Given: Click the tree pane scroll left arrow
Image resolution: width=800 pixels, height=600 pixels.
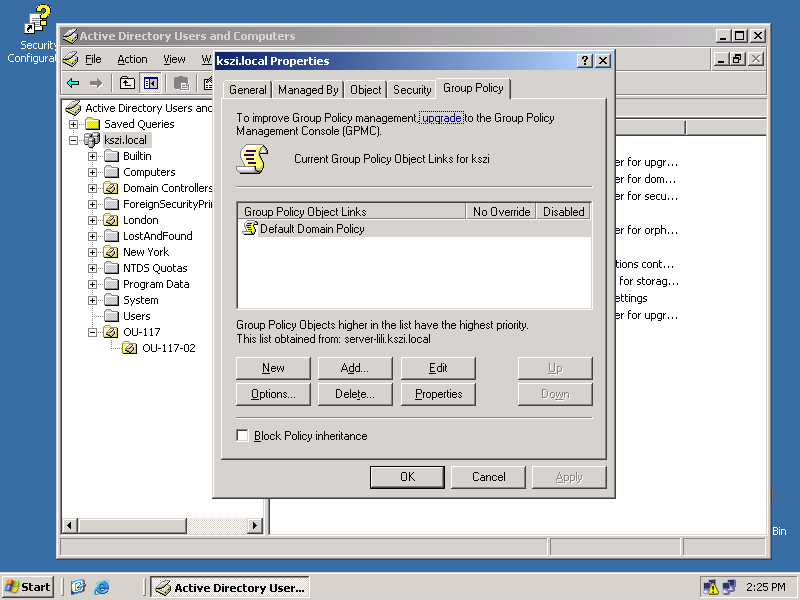Looking at the screenshot, I should click(70, 525).
